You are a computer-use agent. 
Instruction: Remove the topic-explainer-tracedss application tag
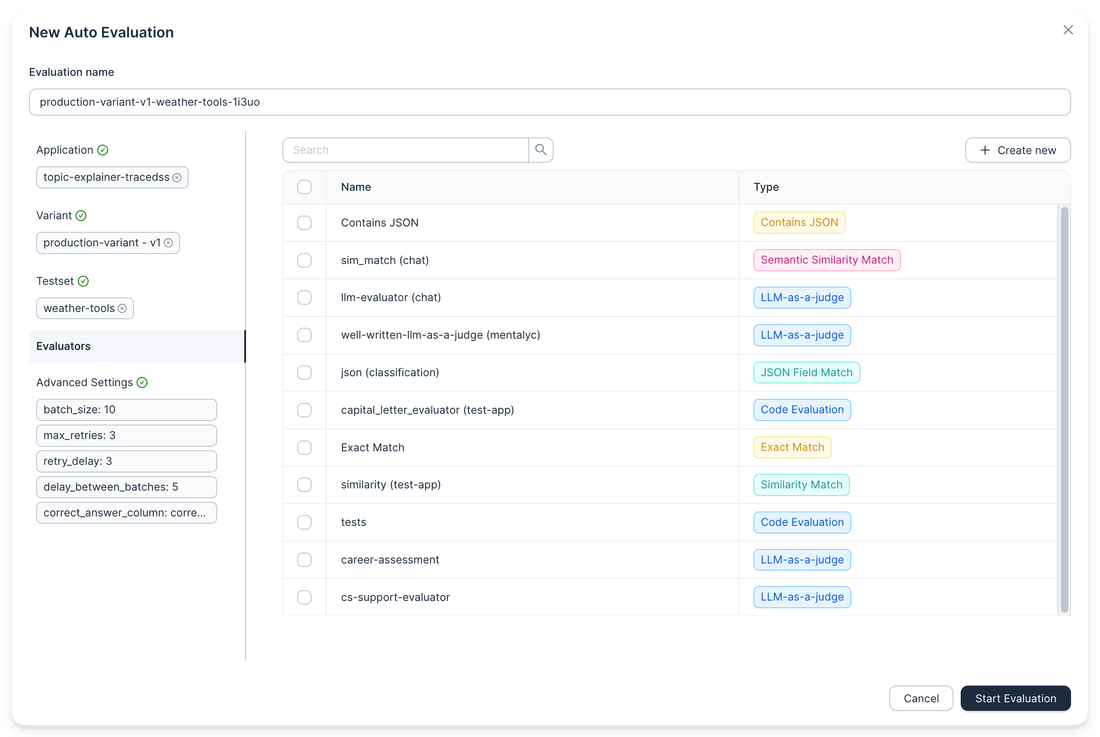[x=178, y=177]
